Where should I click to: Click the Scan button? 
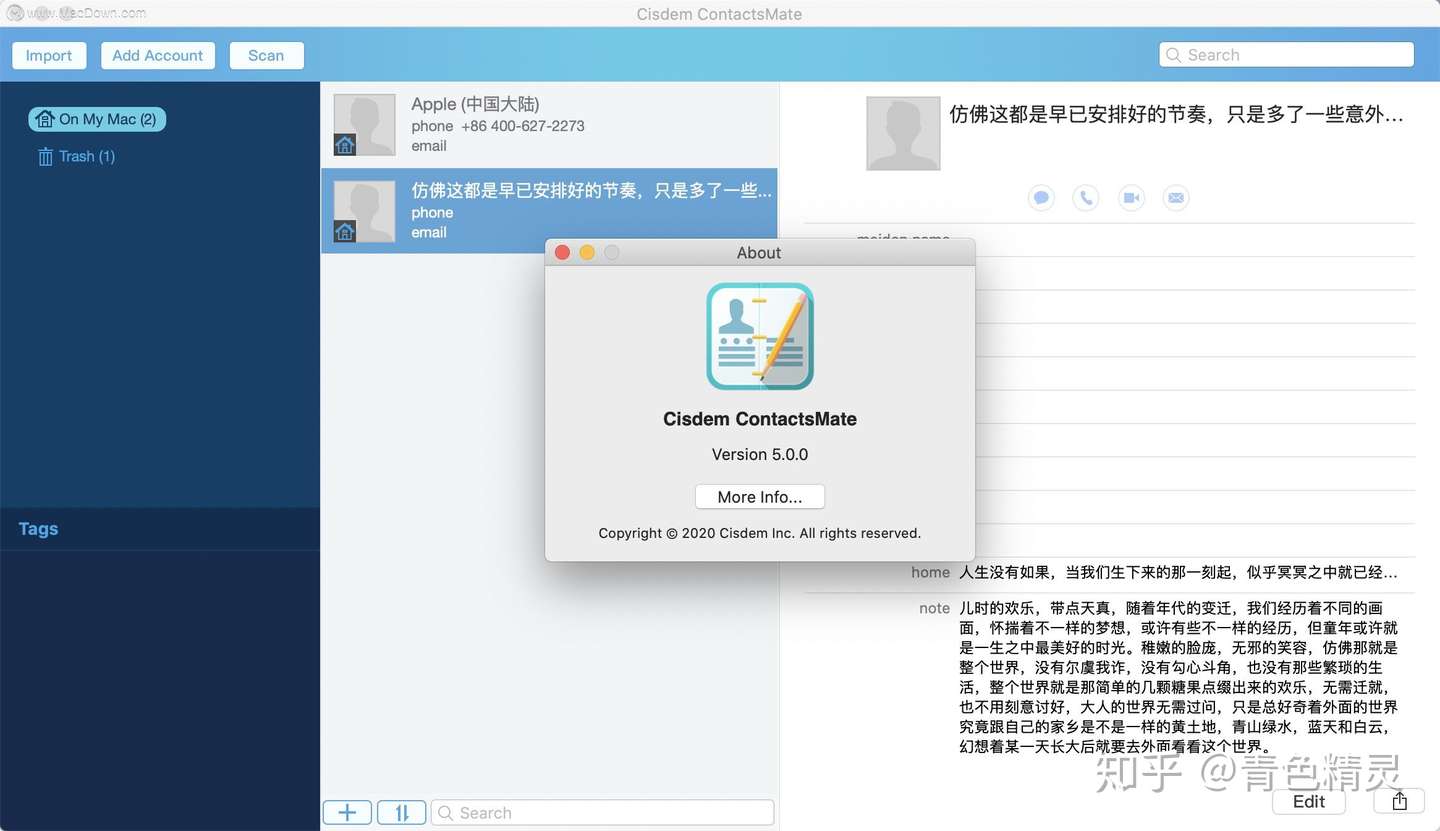[266, 55]
